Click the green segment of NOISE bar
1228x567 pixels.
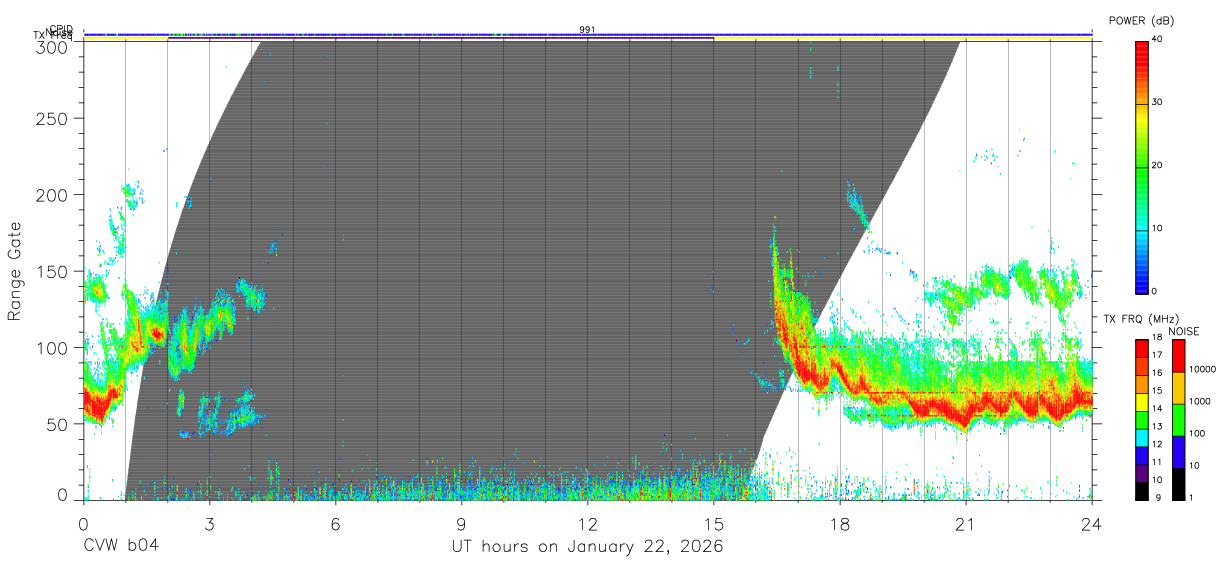(1179, 420)
